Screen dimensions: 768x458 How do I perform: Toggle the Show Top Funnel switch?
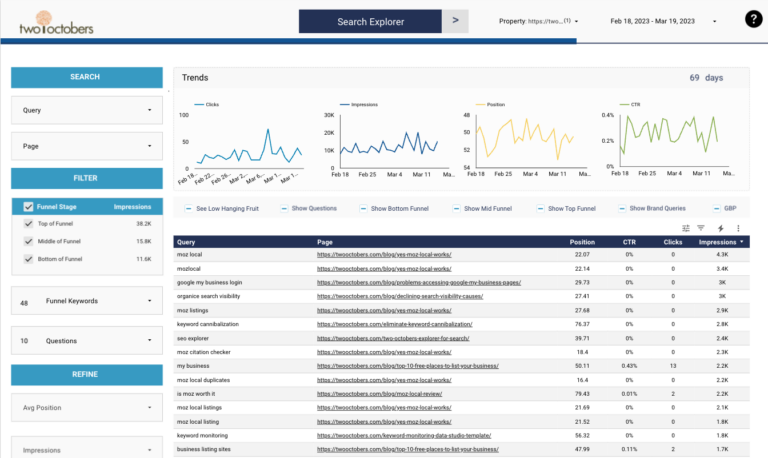[x=540, y=209]
